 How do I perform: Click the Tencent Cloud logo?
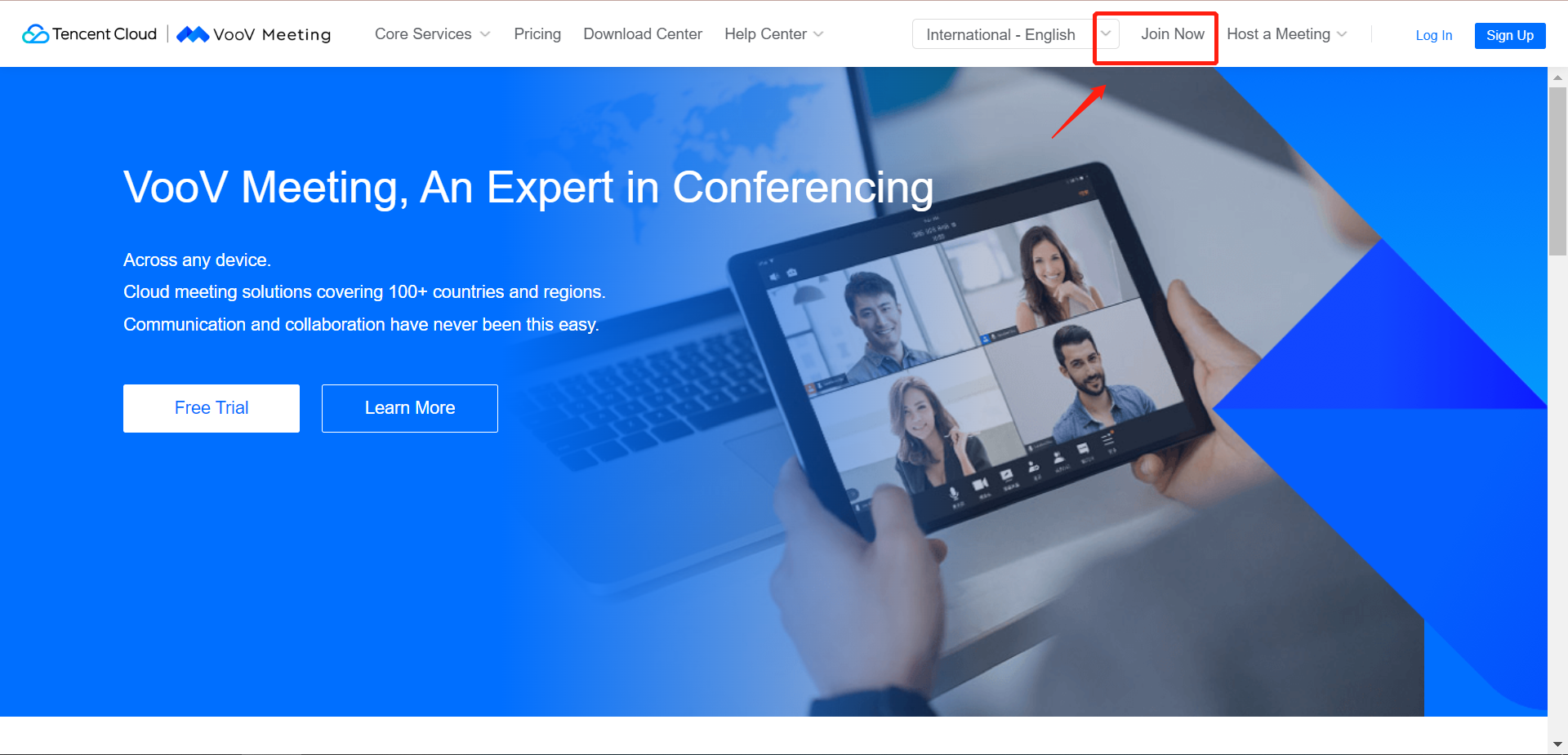(89, 34)
